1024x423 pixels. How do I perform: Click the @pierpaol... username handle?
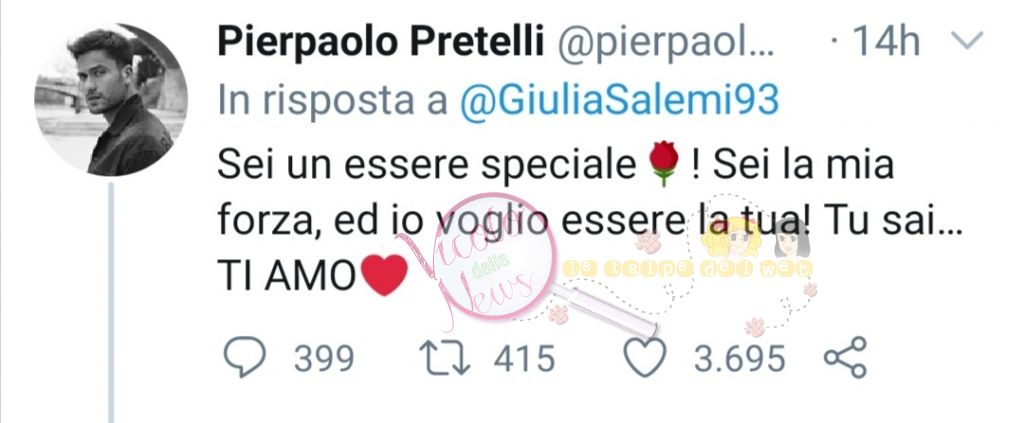664,44
